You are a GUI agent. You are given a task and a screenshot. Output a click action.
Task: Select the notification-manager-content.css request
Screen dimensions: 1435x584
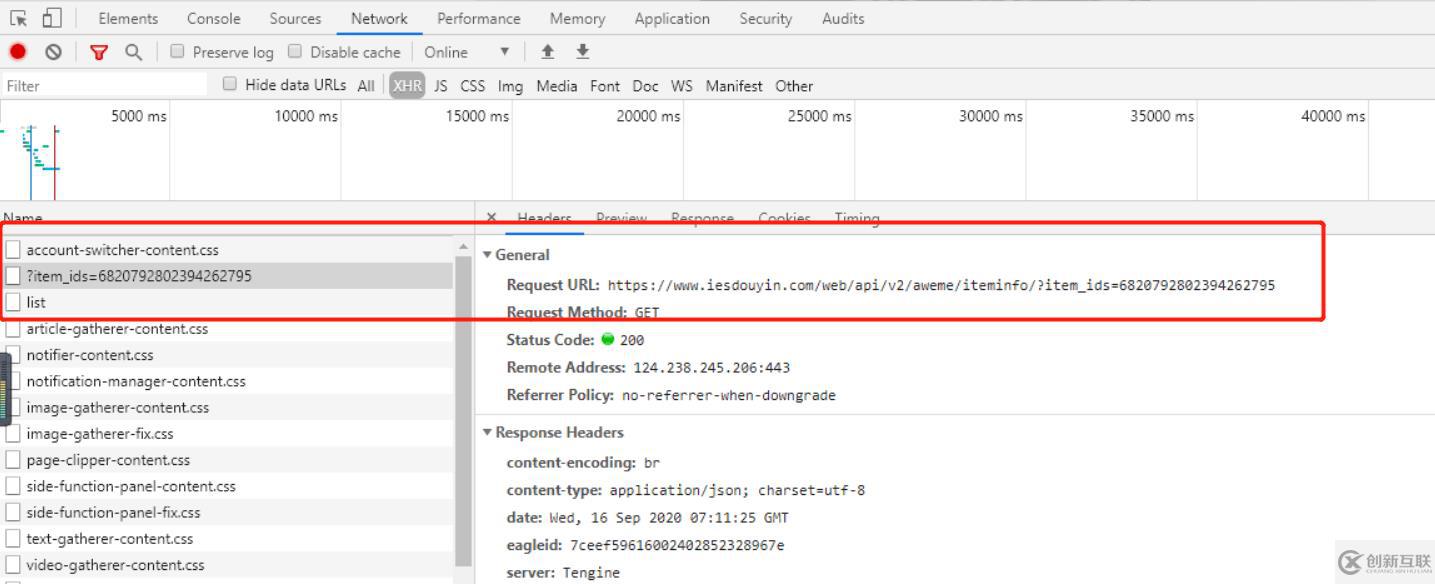(x=228, y=381)
